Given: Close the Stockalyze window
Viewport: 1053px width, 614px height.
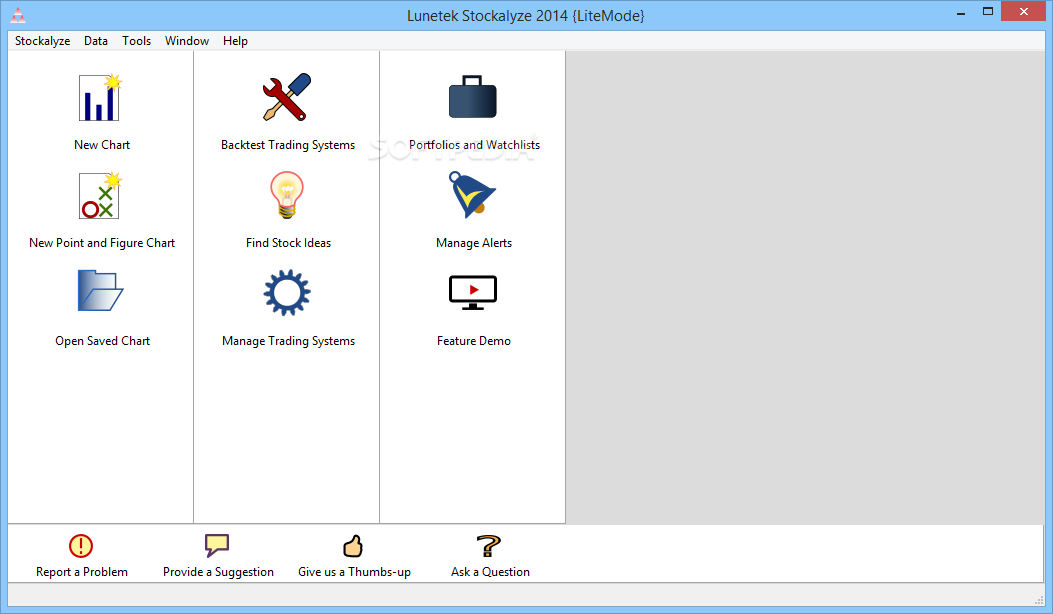Looking at the screenshot, I should (1023, 11).
